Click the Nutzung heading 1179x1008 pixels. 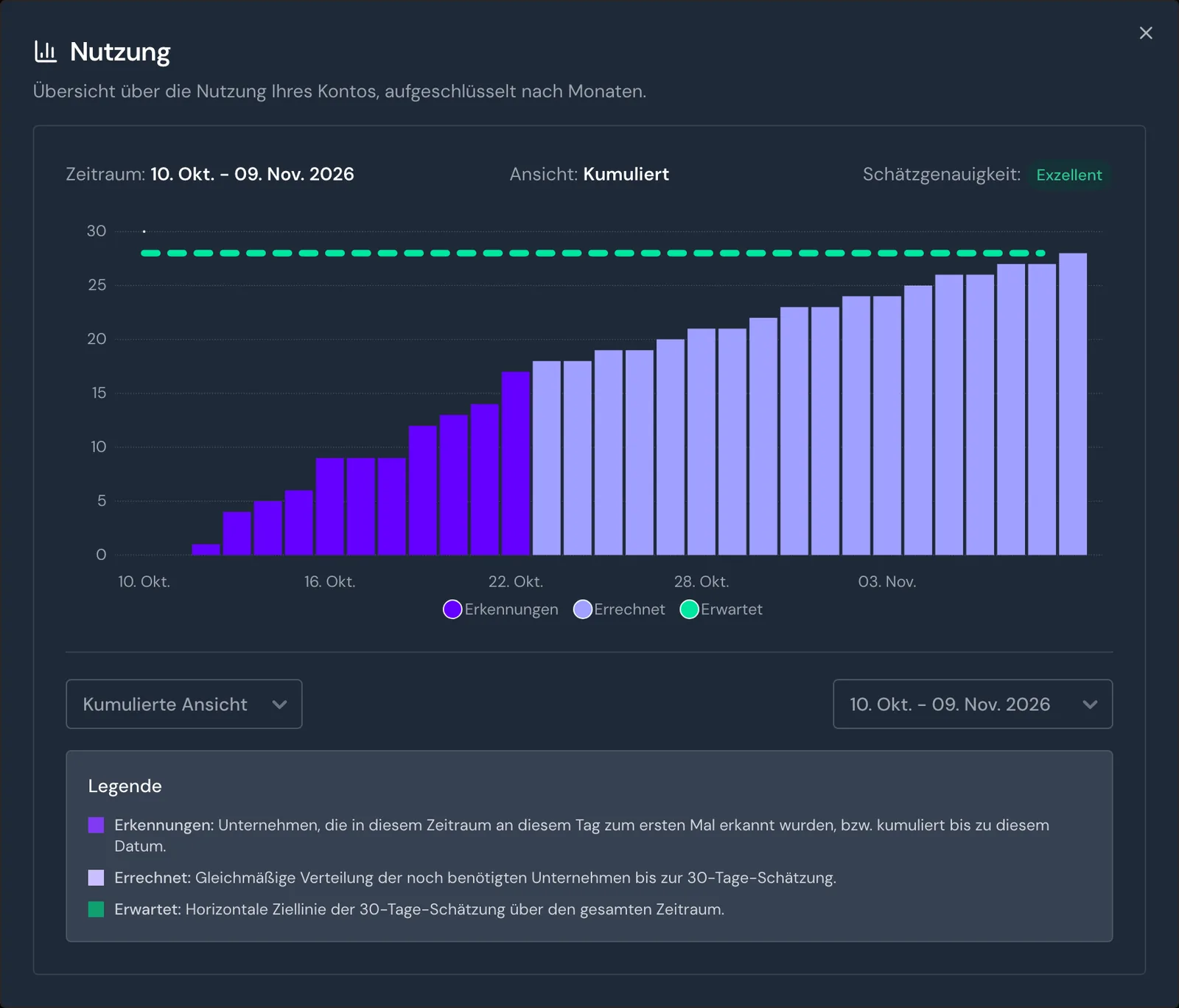tap(120, 52)
